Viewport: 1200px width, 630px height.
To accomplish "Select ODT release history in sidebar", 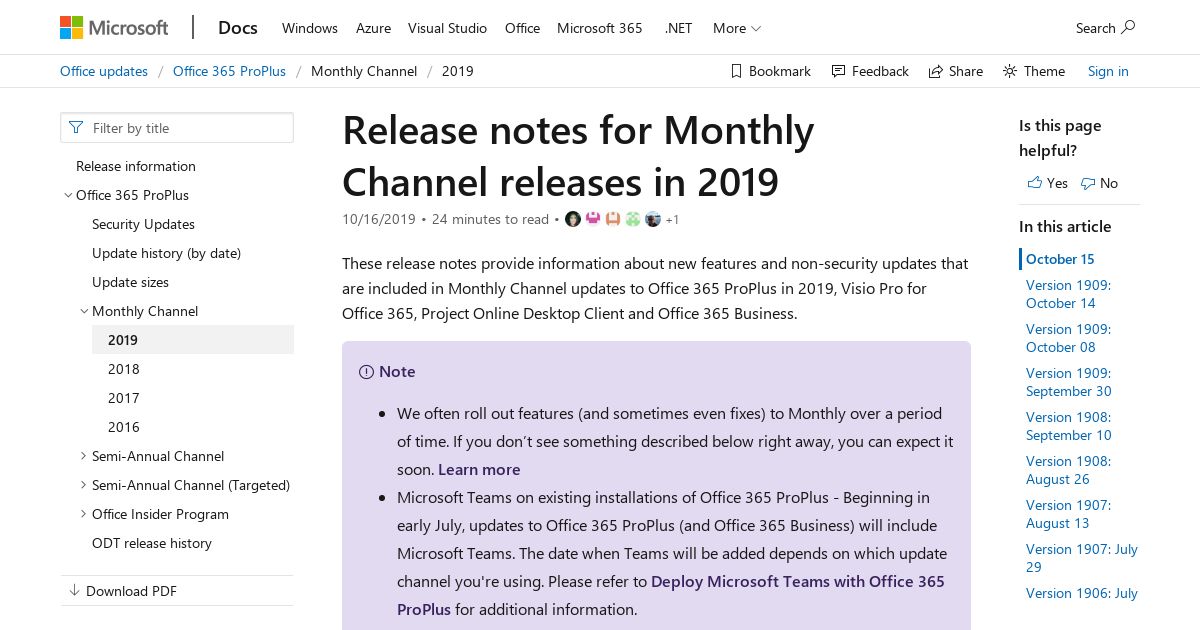I will (x=152, y=543).
